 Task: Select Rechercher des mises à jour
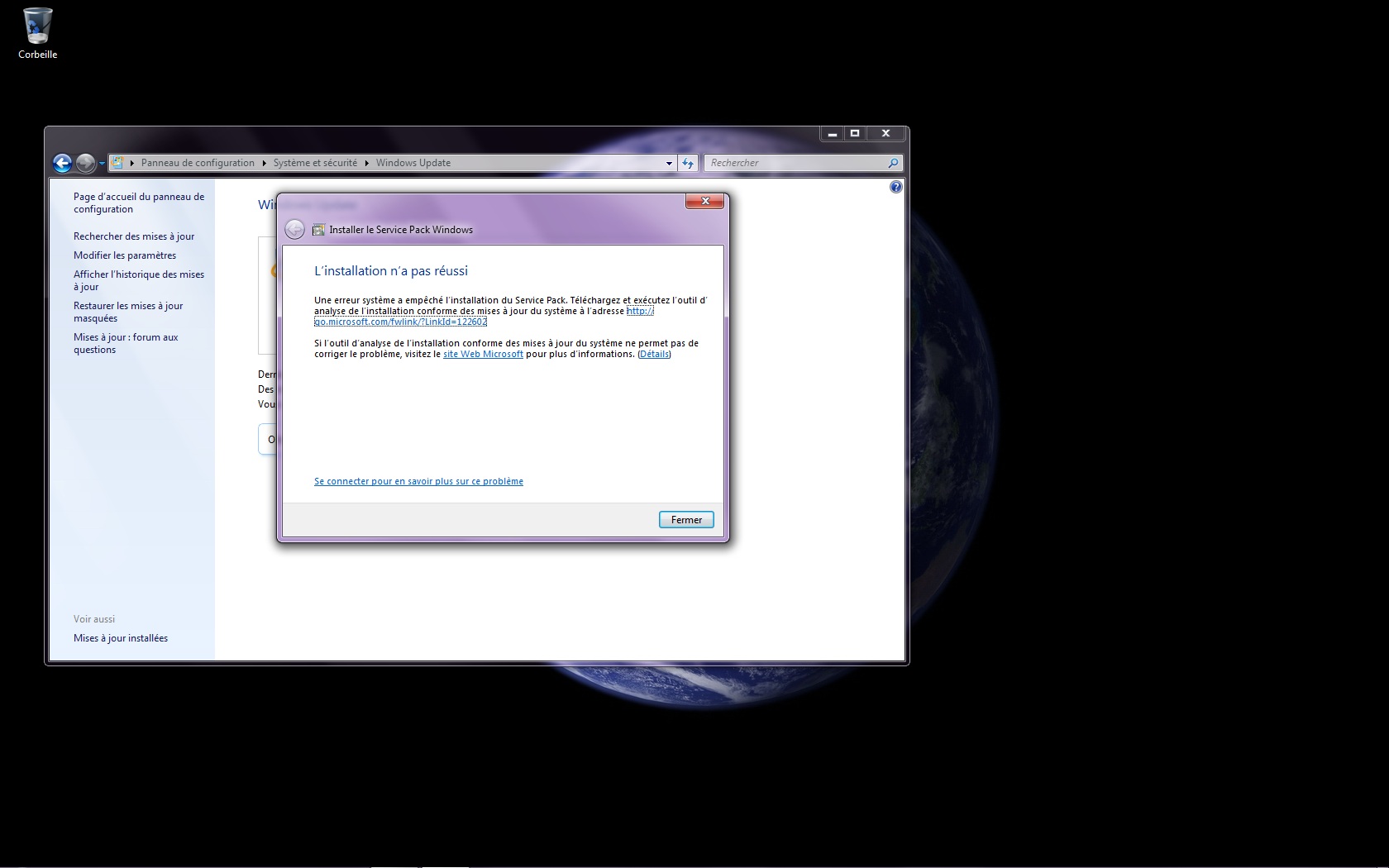134,236
